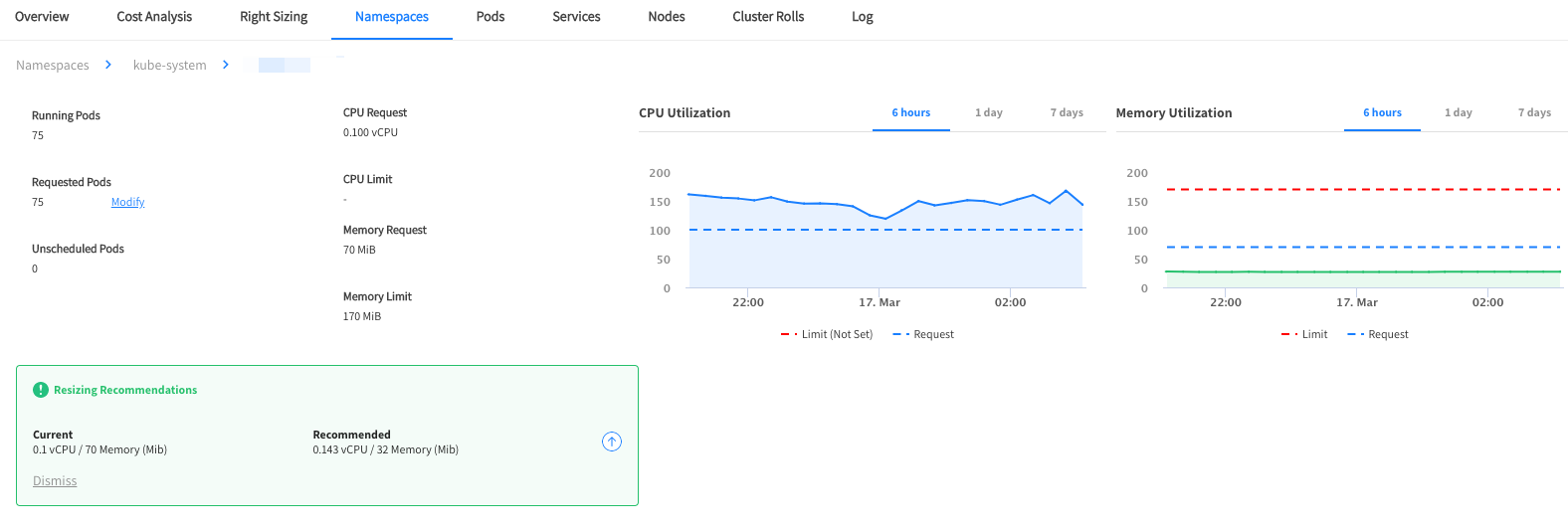Select 7 days range for Memory Utilization
The image size is (1568, 532).
(1534, 112)
